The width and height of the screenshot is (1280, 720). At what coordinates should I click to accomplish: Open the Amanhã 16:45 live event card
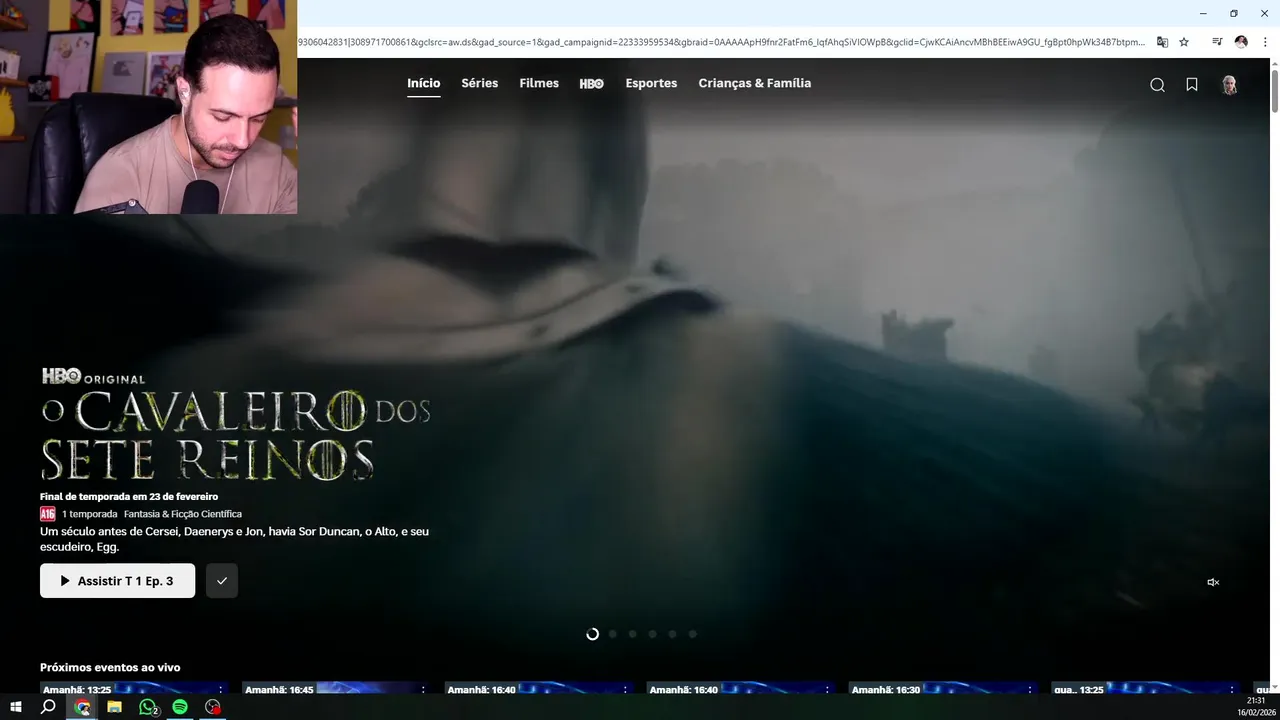coord(336,688)
